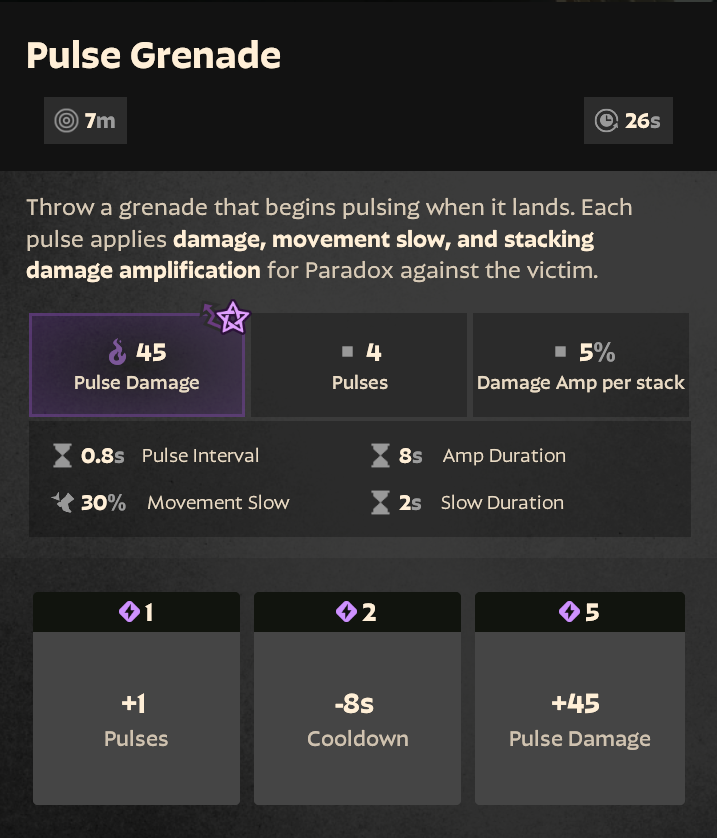This screenshot has height=838, width=717.
Task: Select the Damage Amp per stack box
Action: 581,365
